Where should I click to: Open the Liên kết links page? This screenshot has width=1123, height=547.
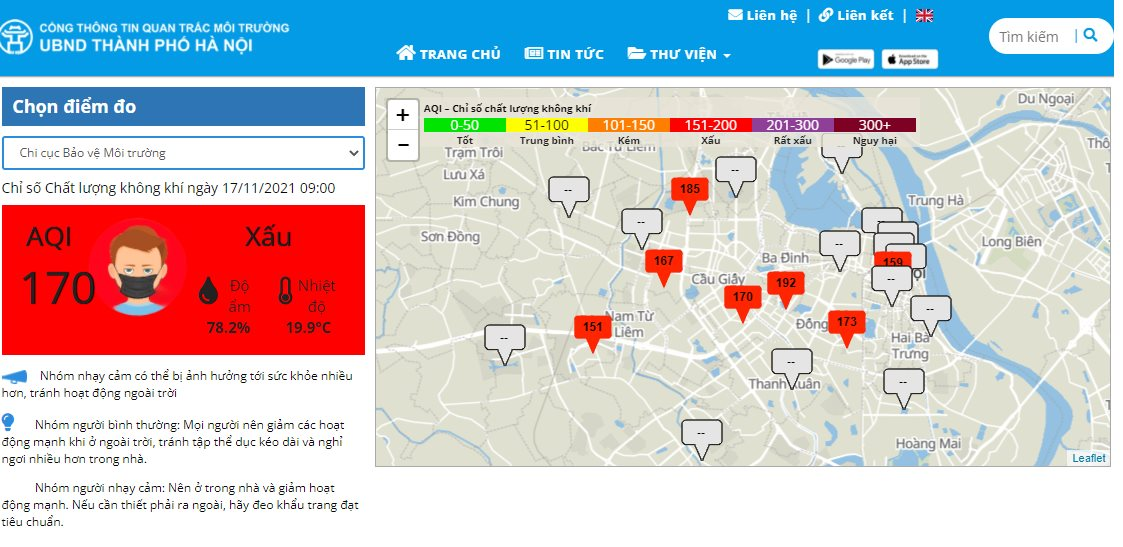pyautogui.click(x=855, y=15)
